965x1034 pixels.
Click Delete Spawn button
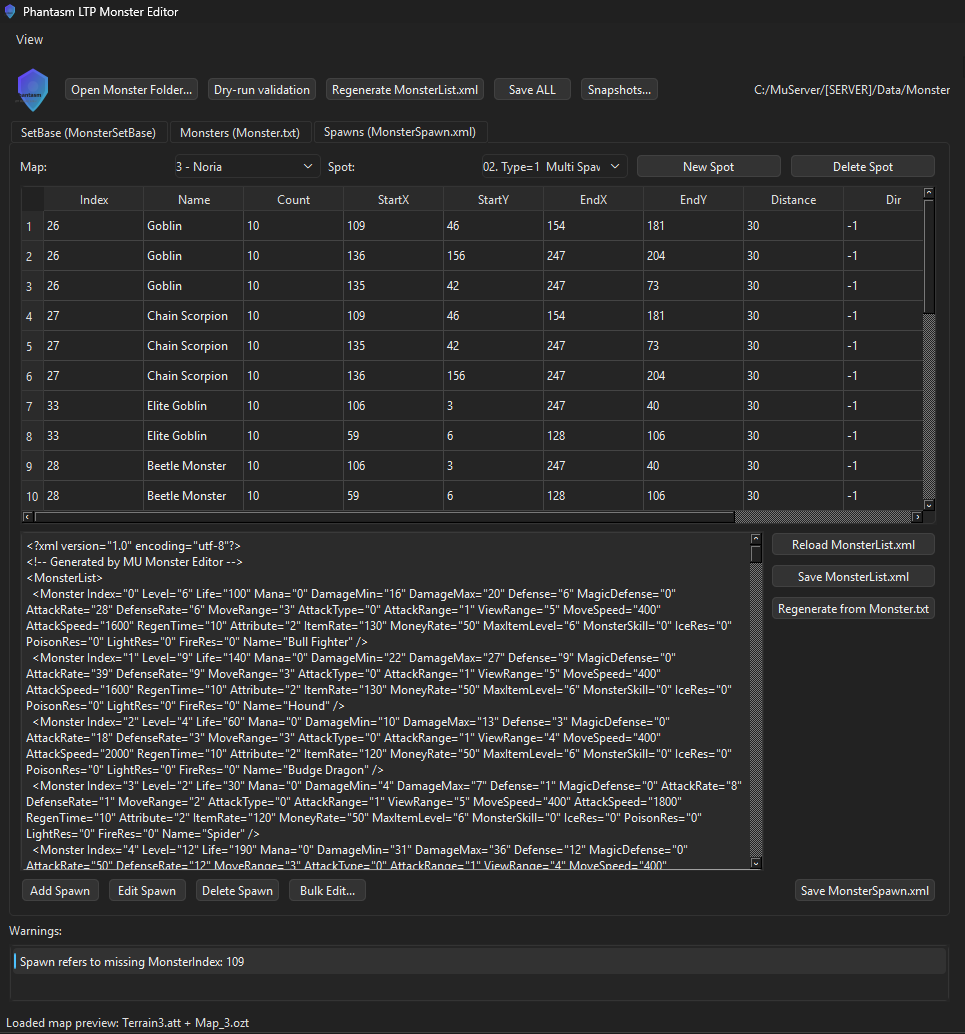pos(237,891)
